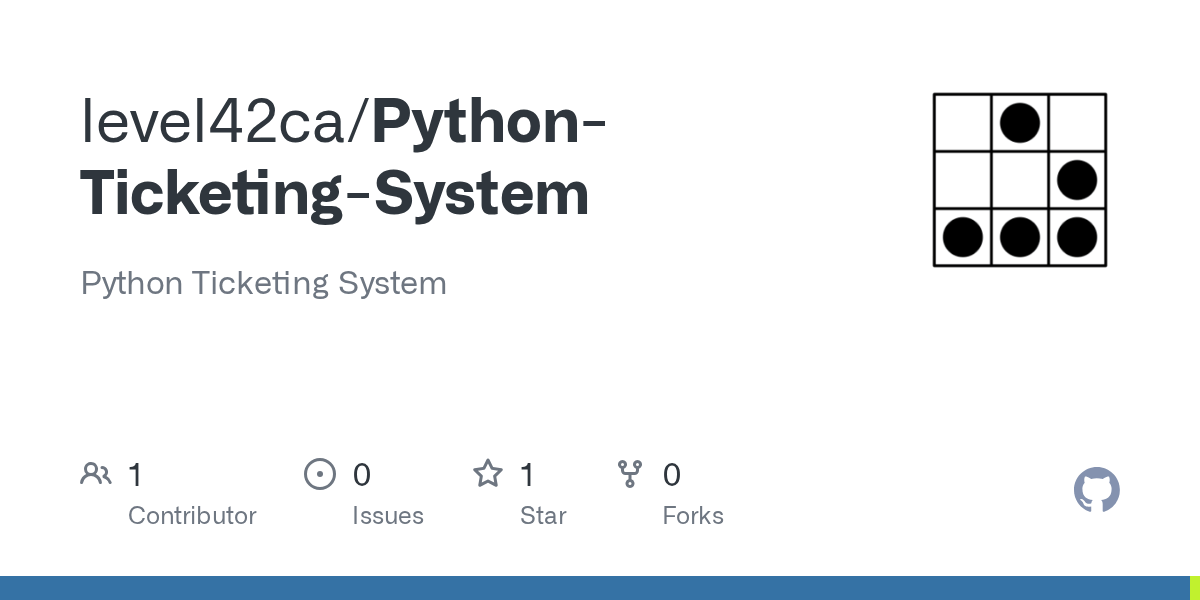Click the "Star" label
Viewport: 1200px width, 600px height.
pyautogui.click(x=543, y=516)
